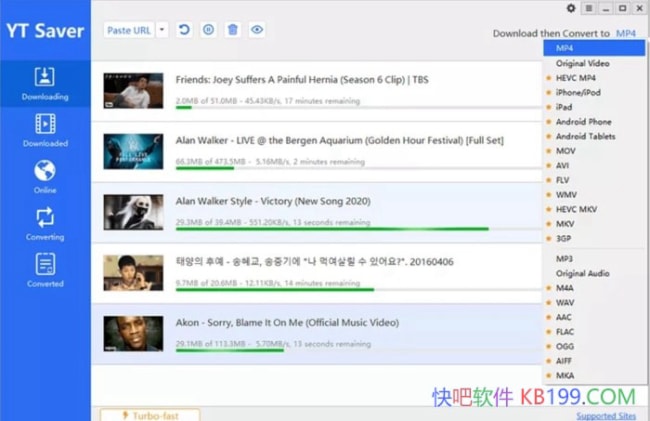Choose MP3 in the format list
Viewport: 650px width, 421px height.
[x=564, y=259]
